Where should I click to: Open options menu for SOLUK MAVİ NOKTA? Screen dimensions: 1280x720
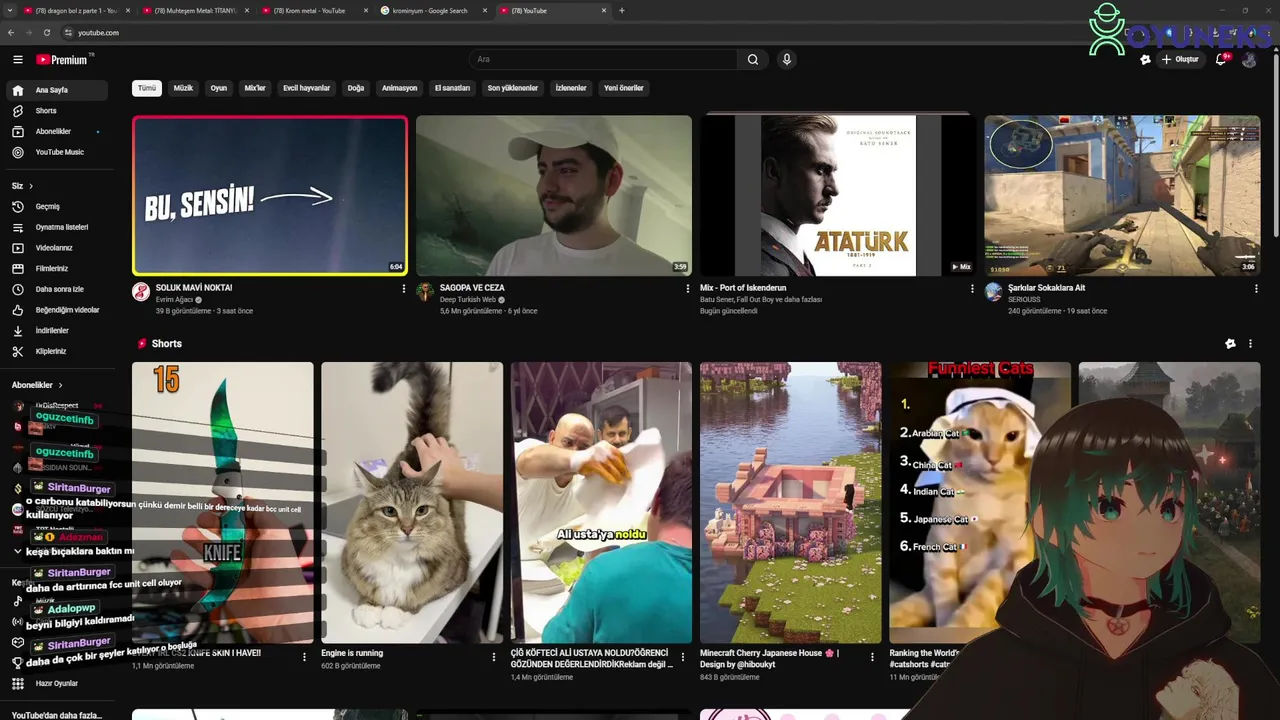[x=404, y=288]
